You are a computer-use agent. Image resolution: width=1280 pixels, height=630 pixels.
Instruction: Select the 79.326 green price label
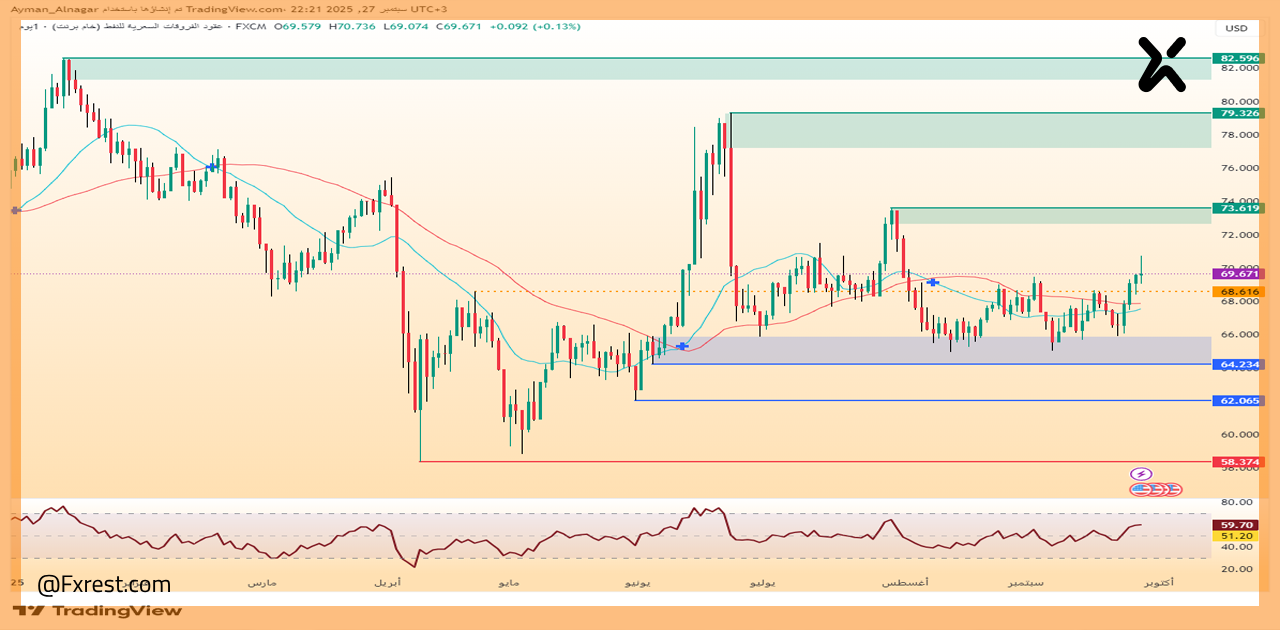pos(1239,113)
